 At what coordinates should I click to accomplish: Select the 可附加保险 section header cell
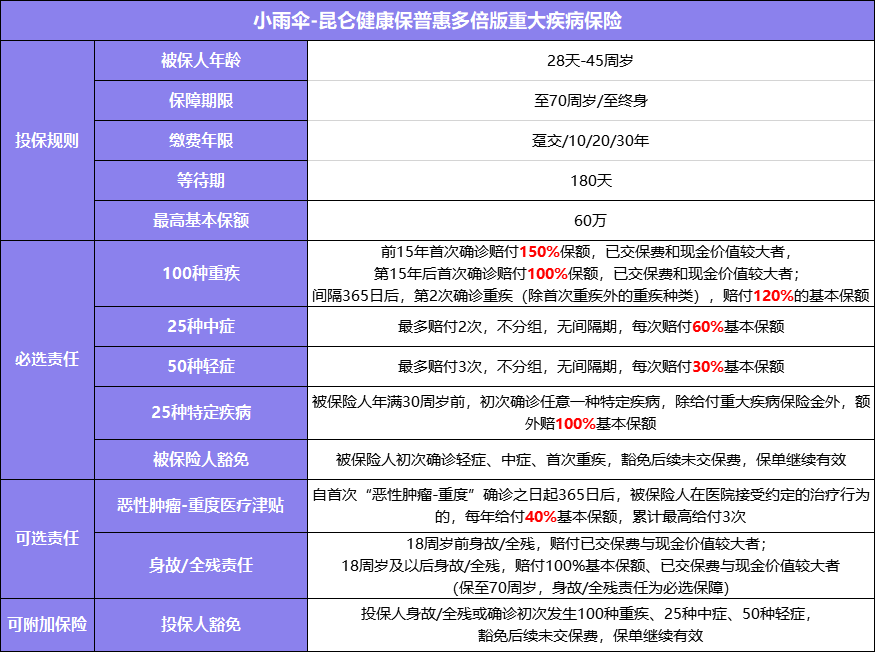47,624
